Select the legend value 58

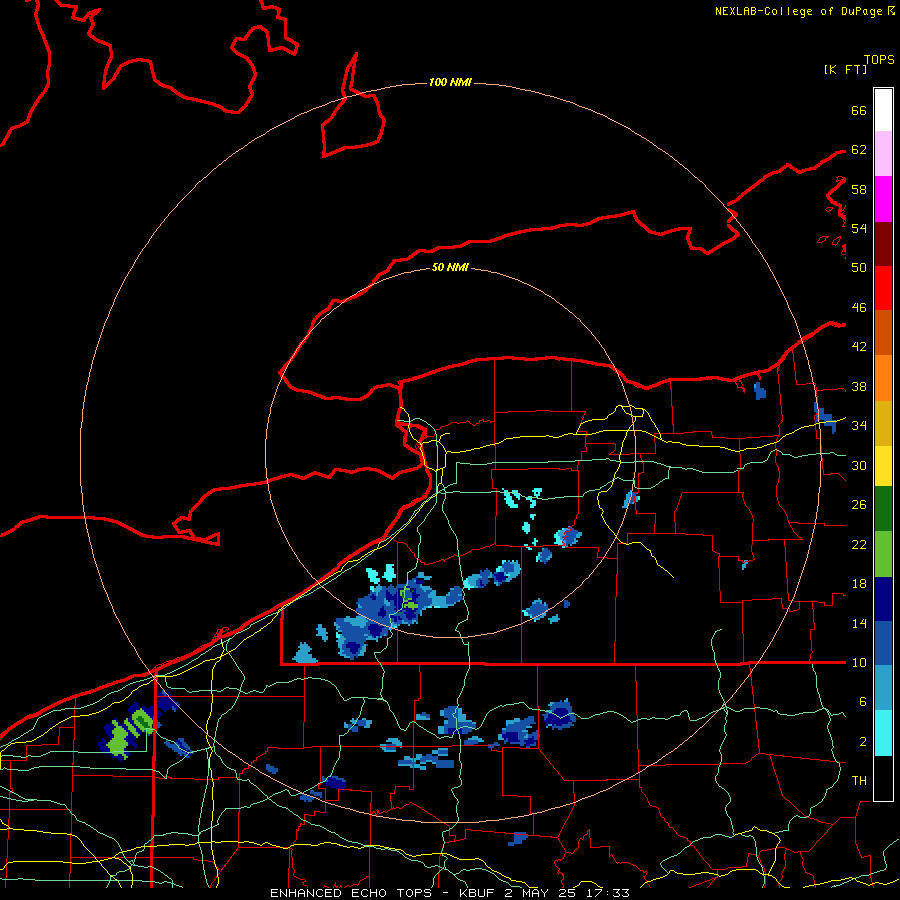click(x=859, y=189)
